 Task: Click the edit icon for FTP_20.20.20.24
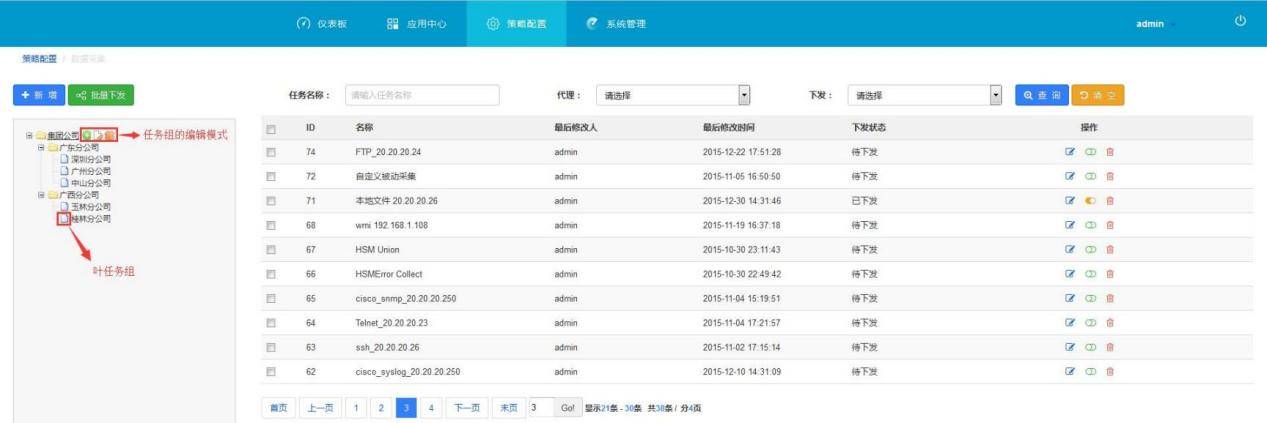tap(1070, 152)
